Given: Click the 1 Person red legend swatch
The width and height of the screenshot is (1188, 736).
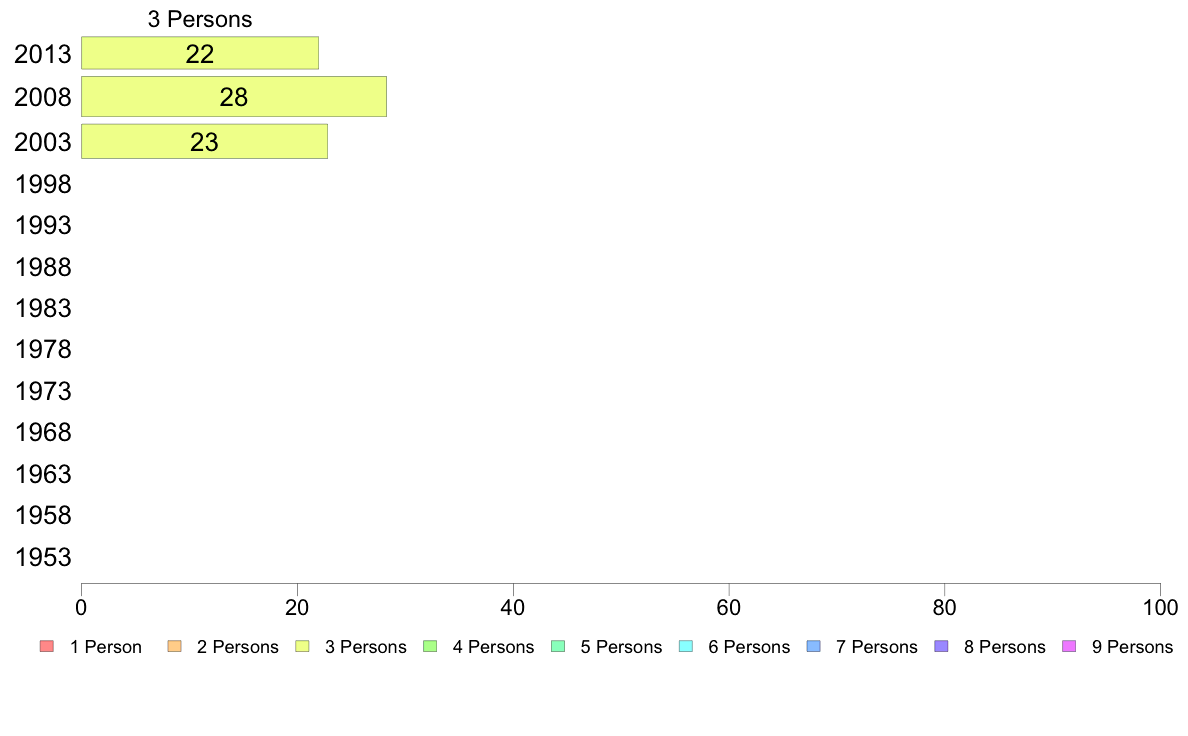Looking at the screenshot, I should [x=47, y=647].
